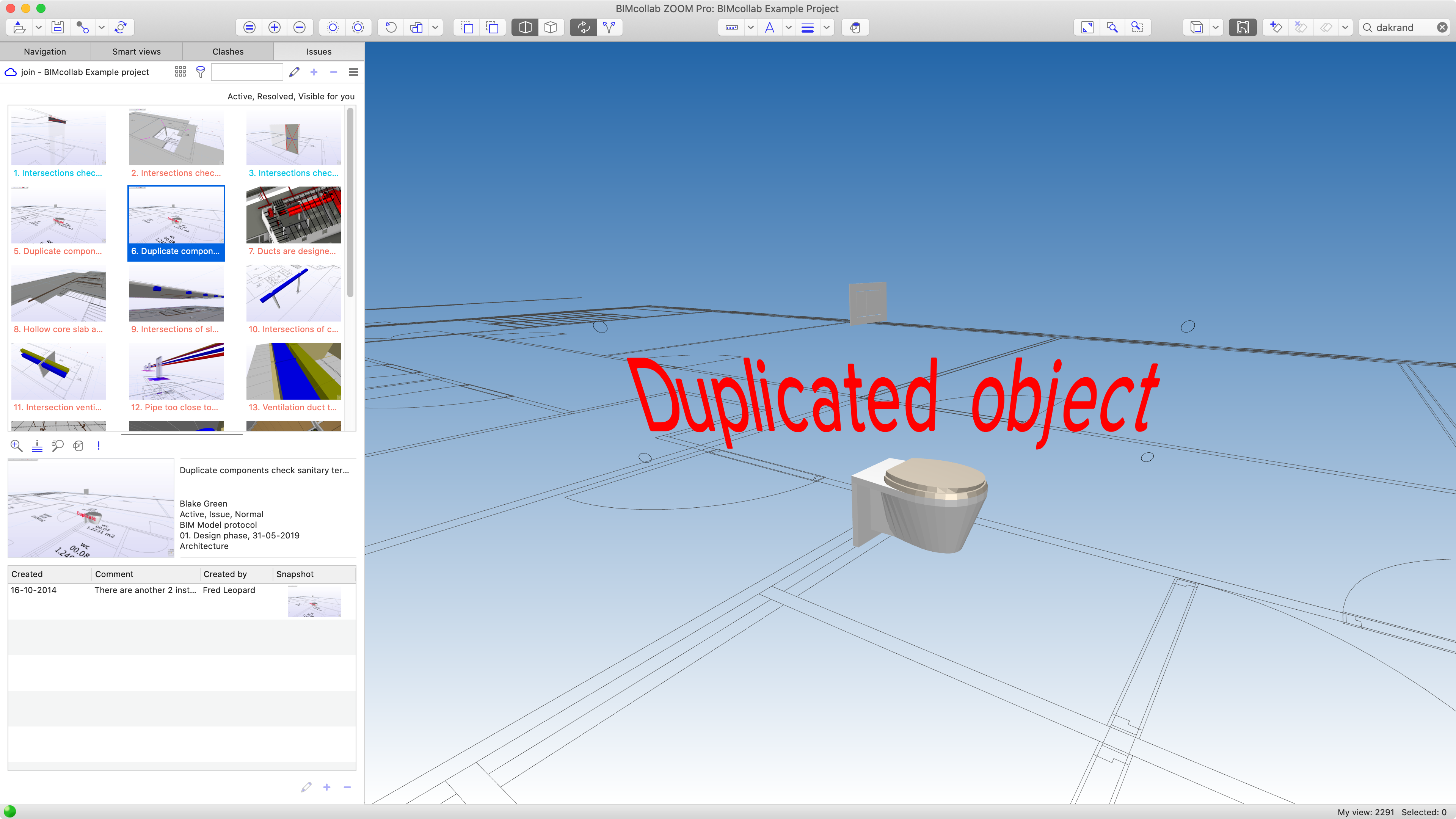This screenshot has width=1456, height=819.
Task: Click join - BIMcollab Example project link
Action: click(85, 72)
